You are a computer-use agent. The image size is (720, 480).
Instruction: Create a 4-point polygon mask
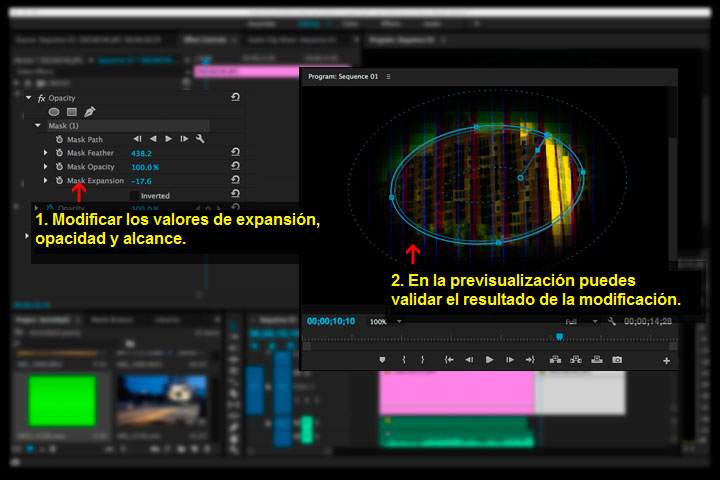(x=72, y=112)
